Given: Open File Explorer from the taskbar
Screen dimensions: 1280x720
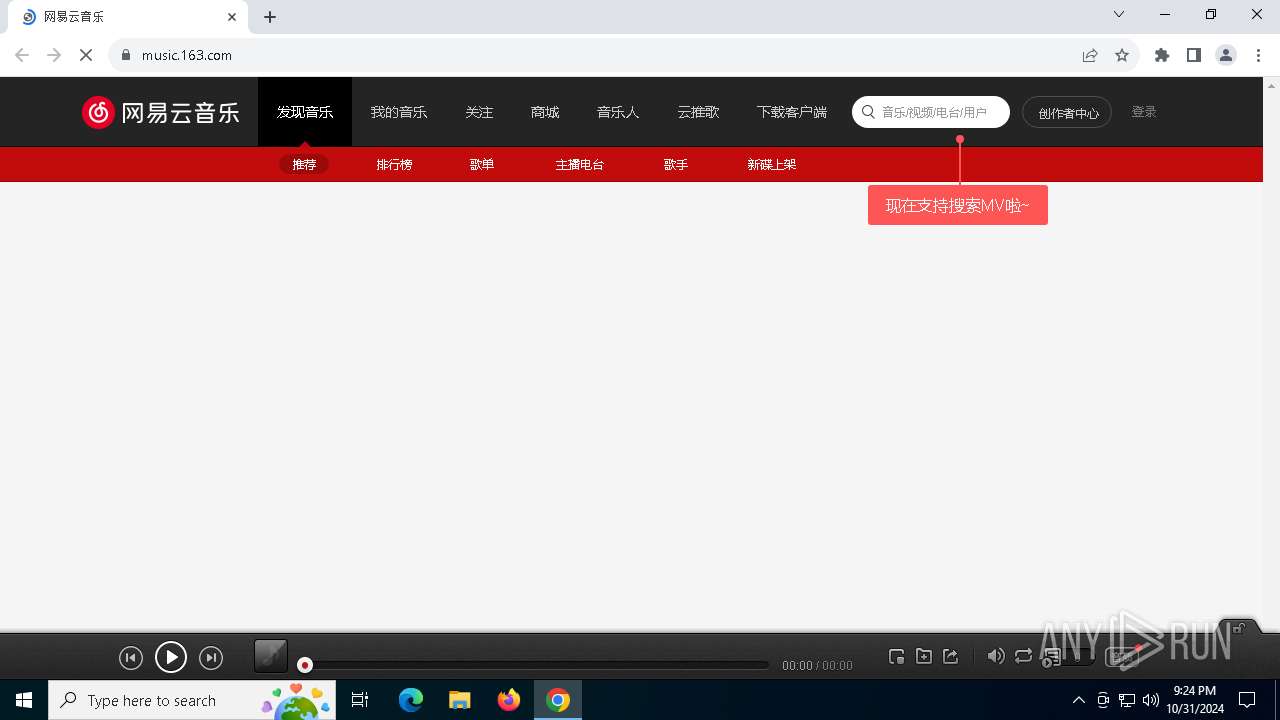Looking at the screenshot, I should [x=460, y=700].
